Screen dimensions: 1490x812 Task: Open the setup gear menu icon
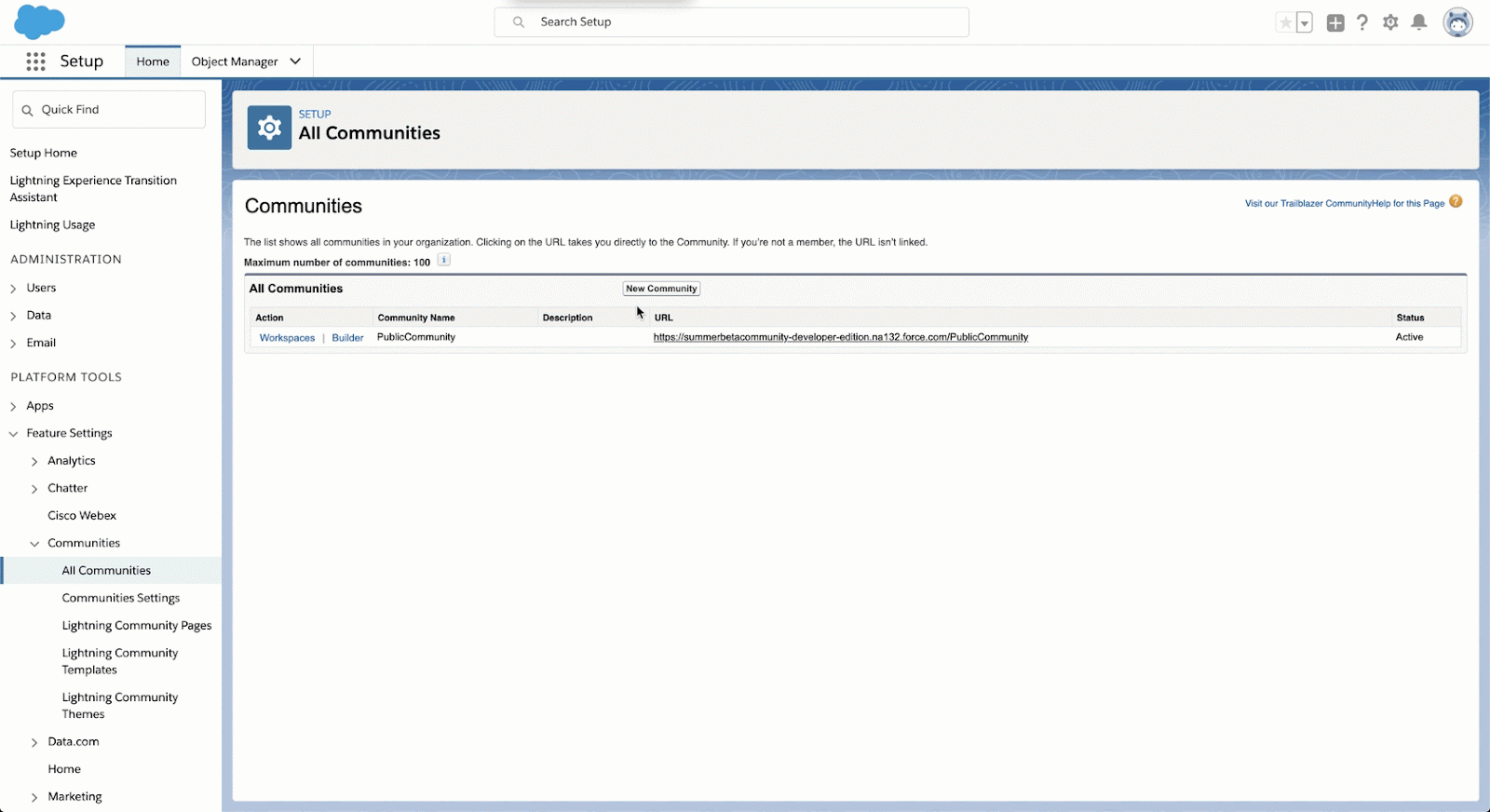pos(1390,22)
